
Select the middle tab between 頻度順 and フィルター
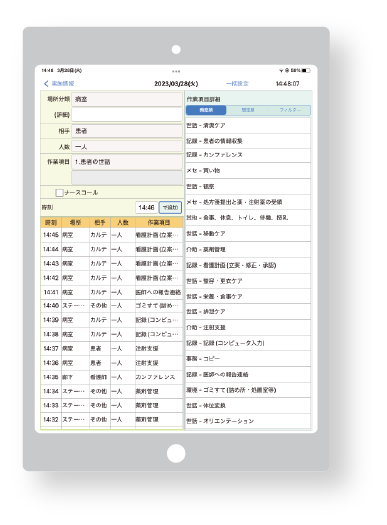coord(247,110)
